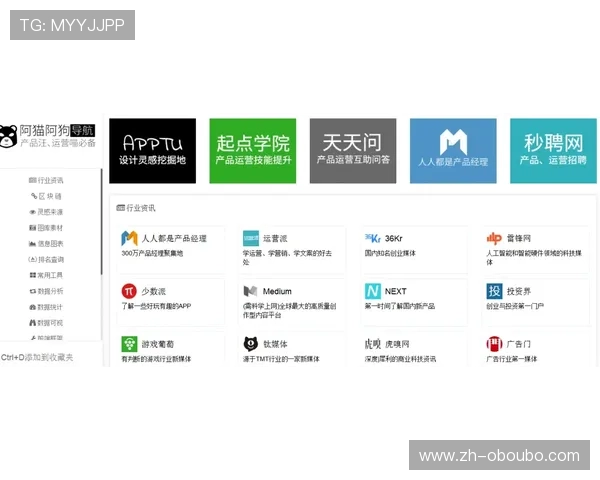Open 信息图表 sidebar category
Image resolution: width=600 pixels, height=480 pixels.
coord(46,243)
